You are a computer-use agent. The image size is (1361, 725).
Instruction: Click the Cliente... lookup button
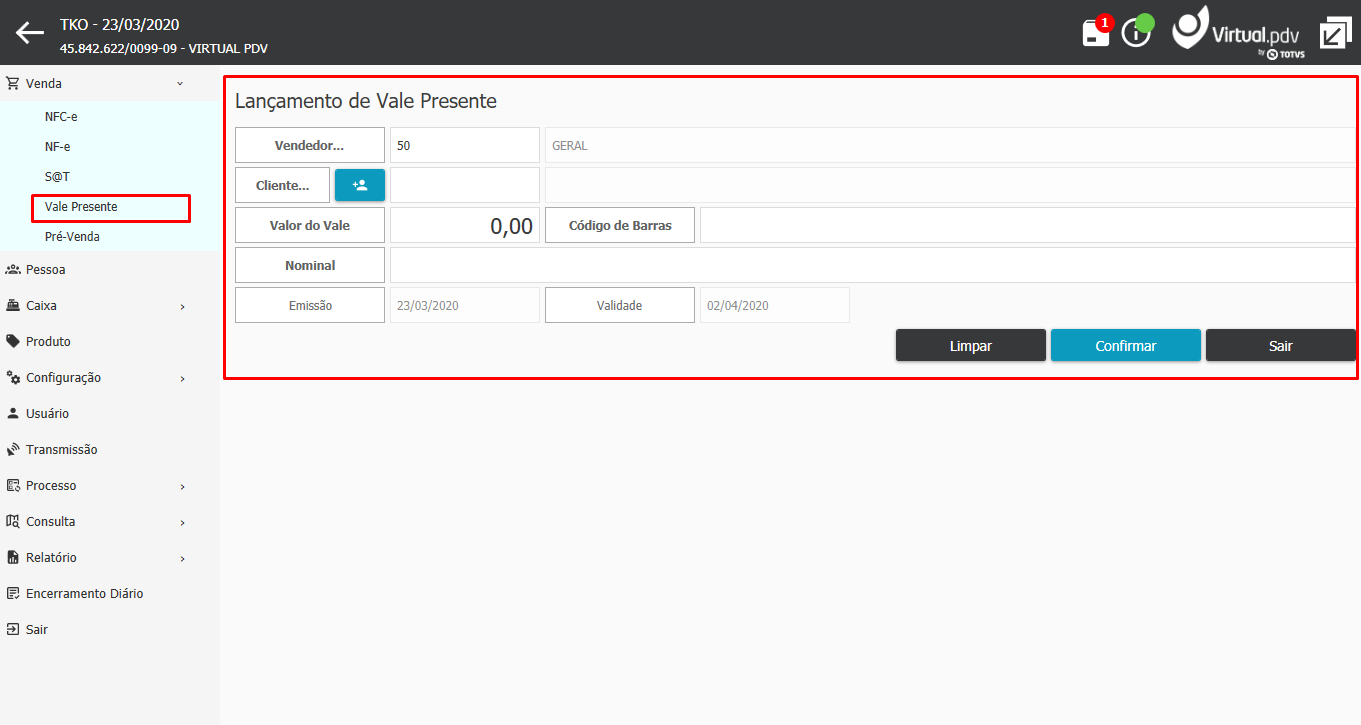click(282, 185)
